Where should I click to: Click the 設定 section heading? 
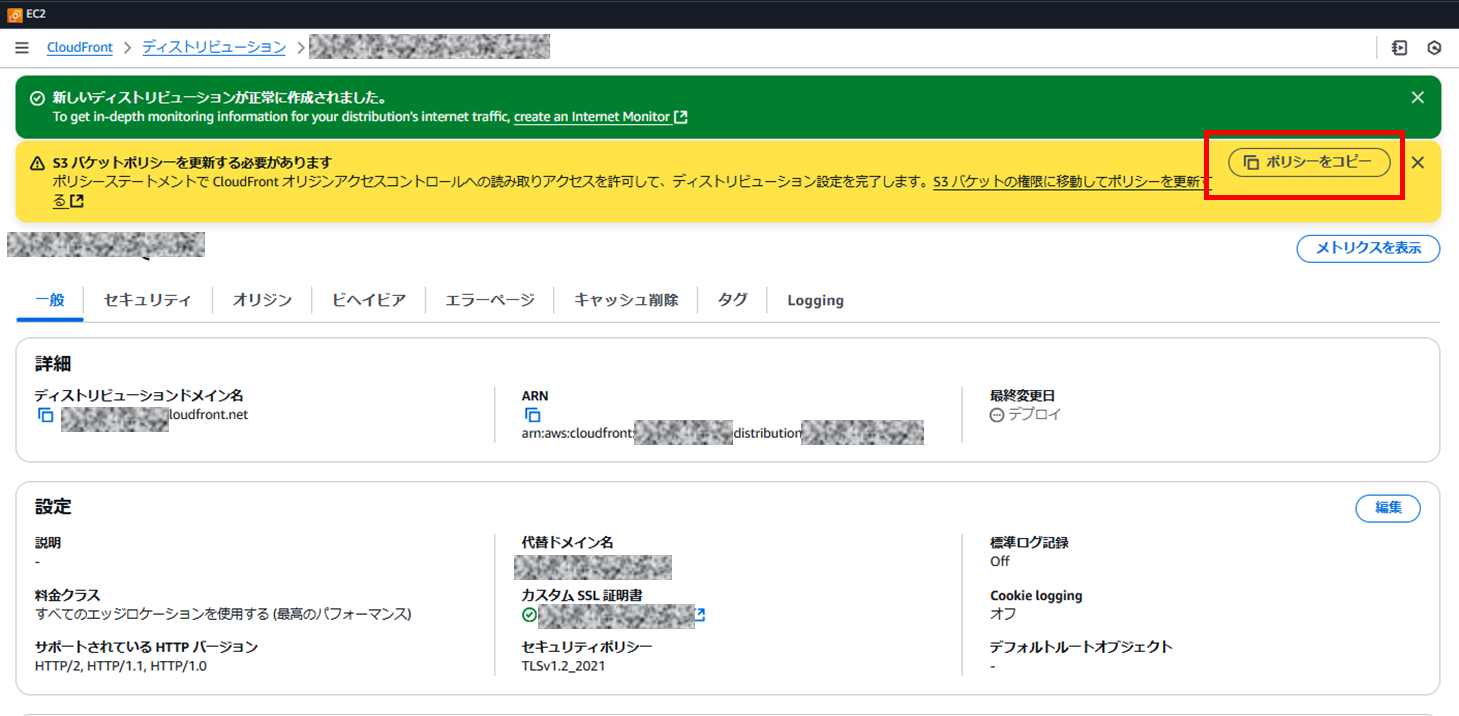point(53,507)
